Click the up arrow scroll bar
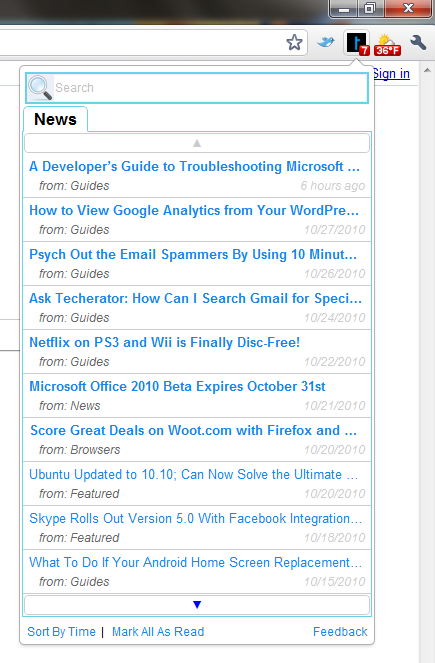The image size is (435, 663). (x=197, y=143)
